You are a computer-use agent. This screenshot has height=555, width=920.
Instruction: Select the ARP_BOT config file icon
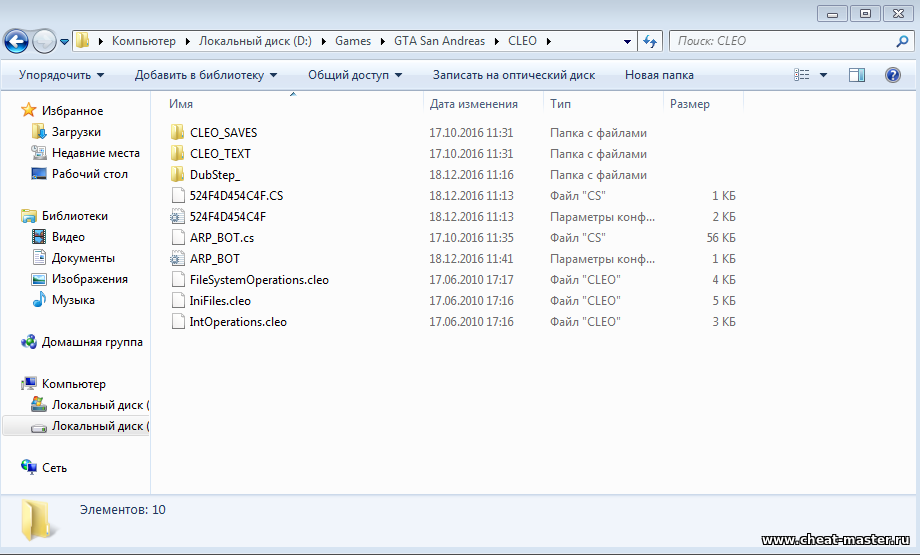(177, 259)
